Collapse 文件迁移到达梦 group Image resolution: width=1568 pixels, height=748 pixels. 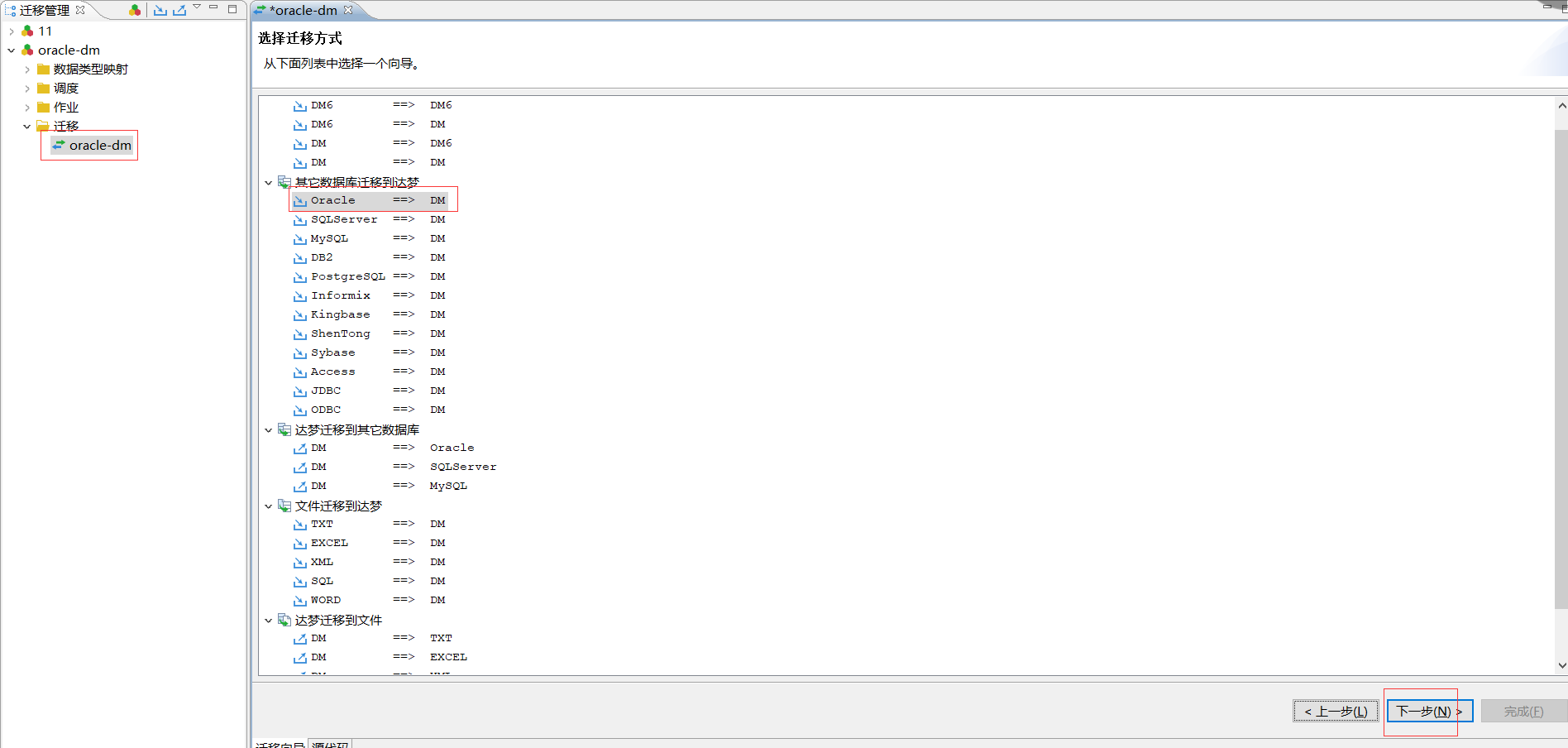[268, 506]
